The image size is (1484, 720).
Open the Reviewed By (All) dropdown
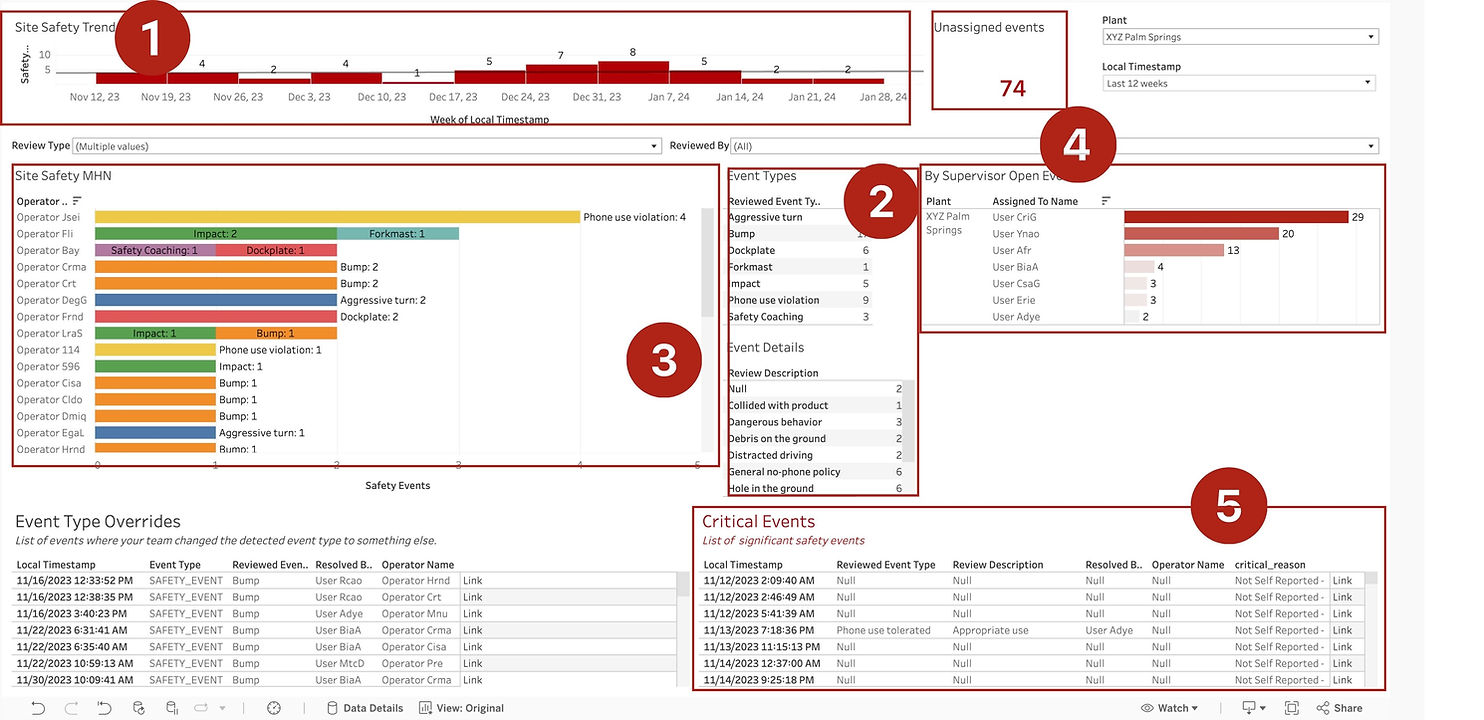pos(1055,146)
